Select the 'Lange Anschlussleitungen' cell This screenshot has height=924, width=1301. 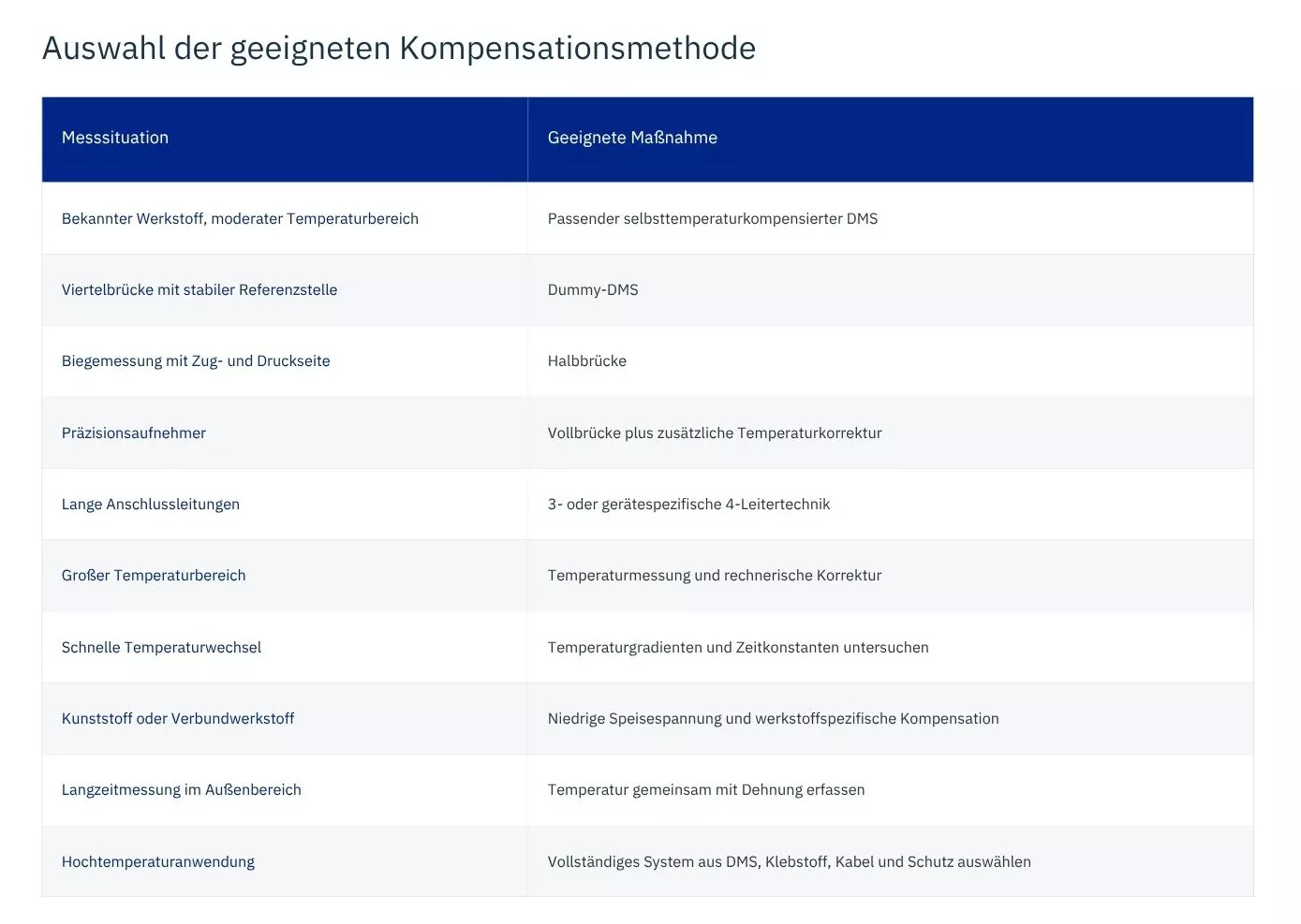[x=285, y=504]
